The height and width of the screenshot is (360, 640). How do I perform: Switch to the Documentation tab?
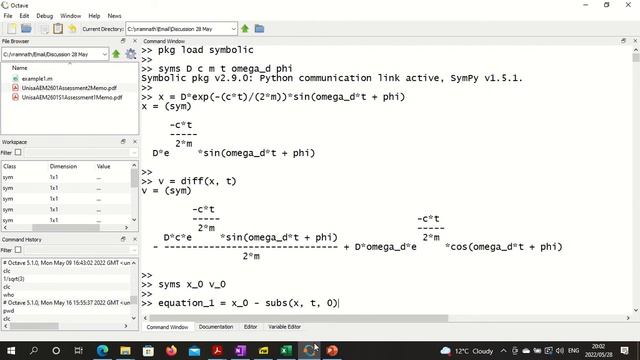tap(216, 327)
